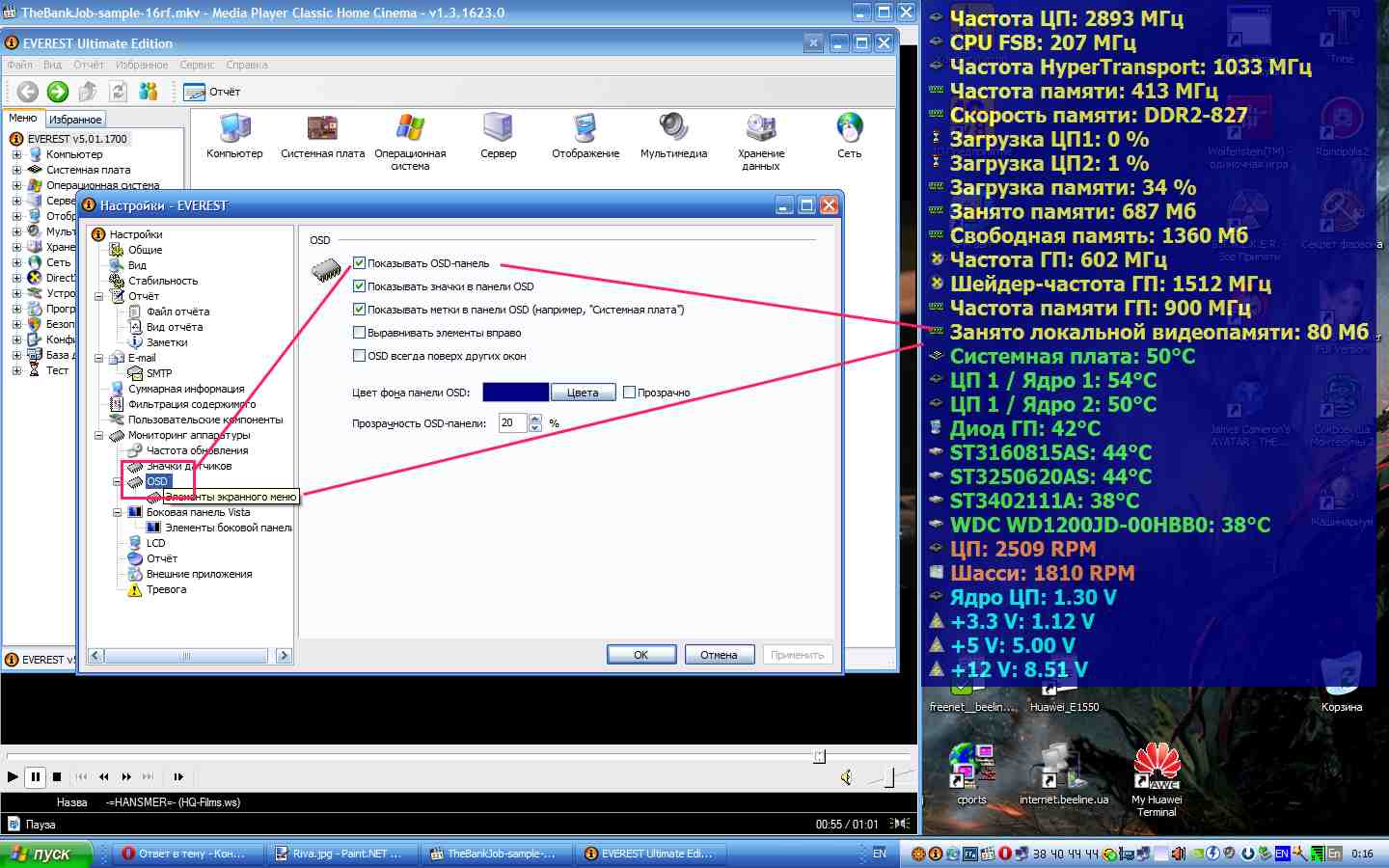
Task: Select LCD in the settings tree
Action: 155,543
